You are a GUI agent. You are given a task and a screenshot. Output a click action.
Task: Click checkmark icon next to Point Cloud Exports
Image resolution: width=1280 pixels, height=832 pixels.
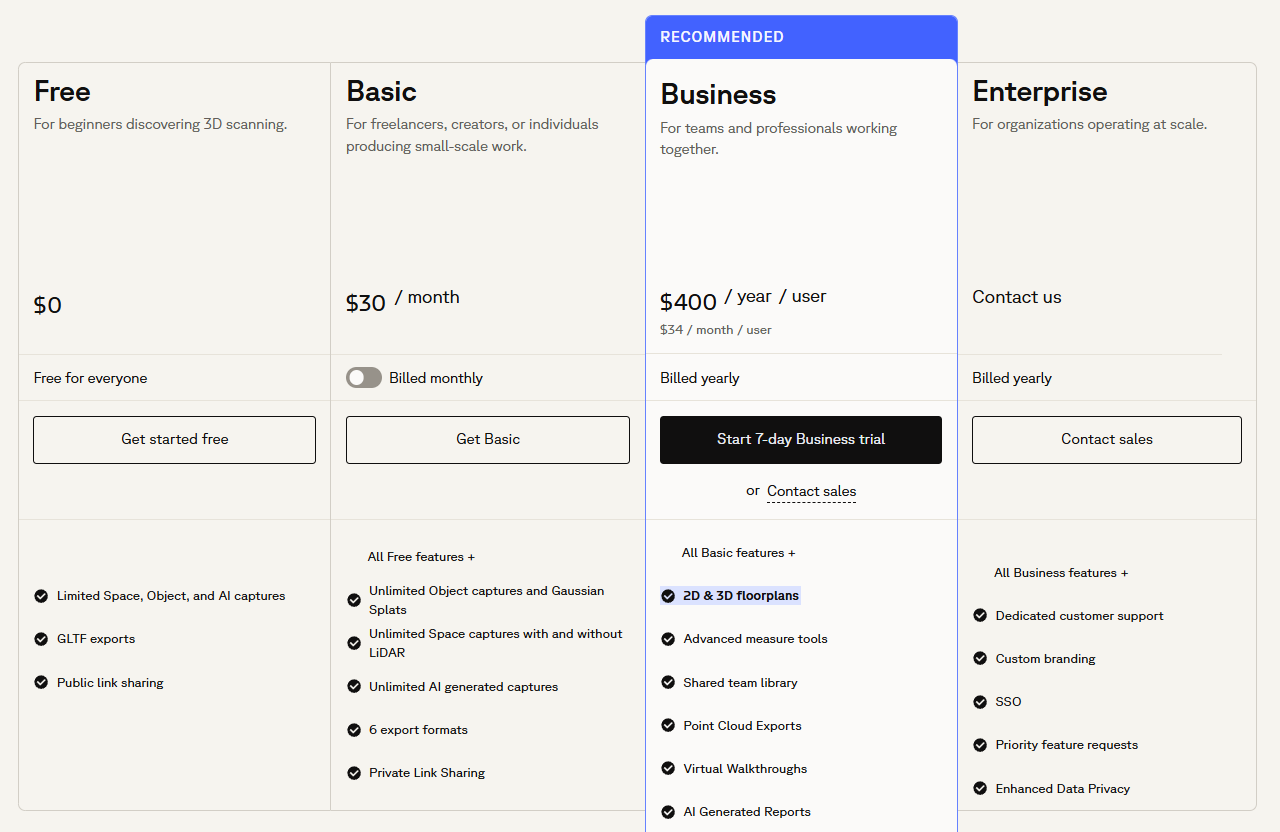tap(668, 726)
